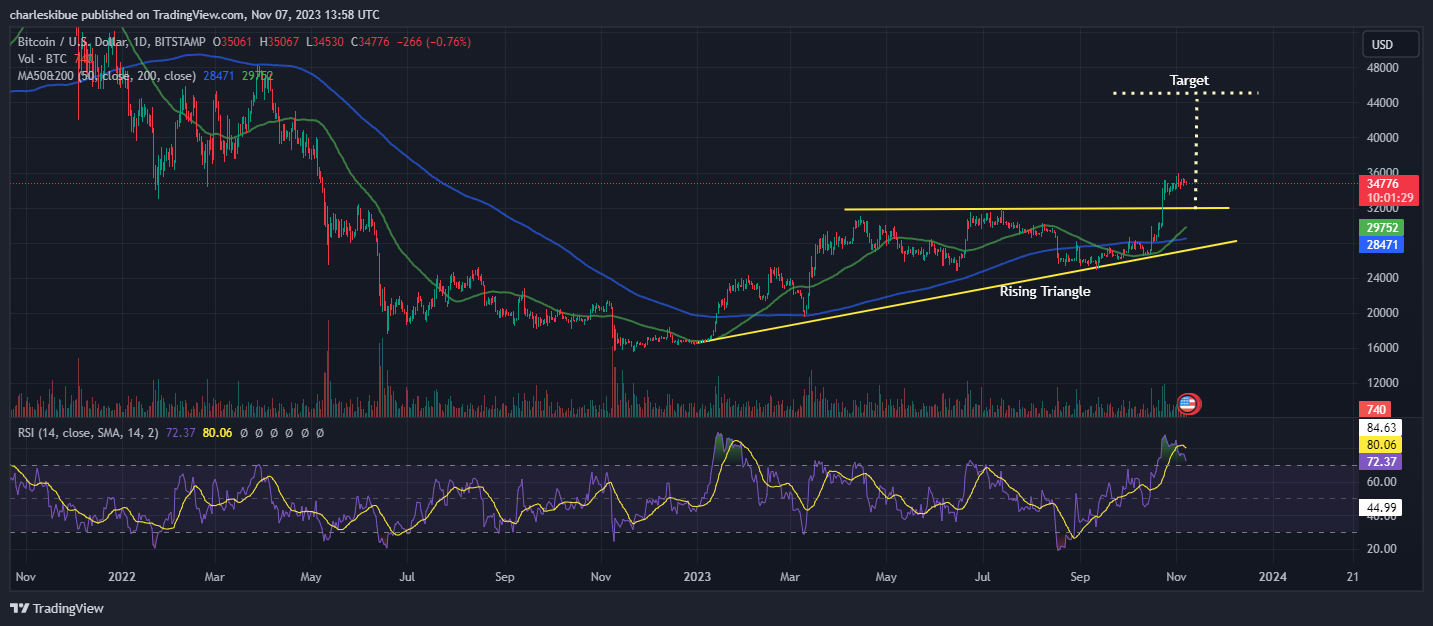Click the 24000 price-axis label
The height and width of the screenshot is (626, 1433).
[x=1383, y=278]
